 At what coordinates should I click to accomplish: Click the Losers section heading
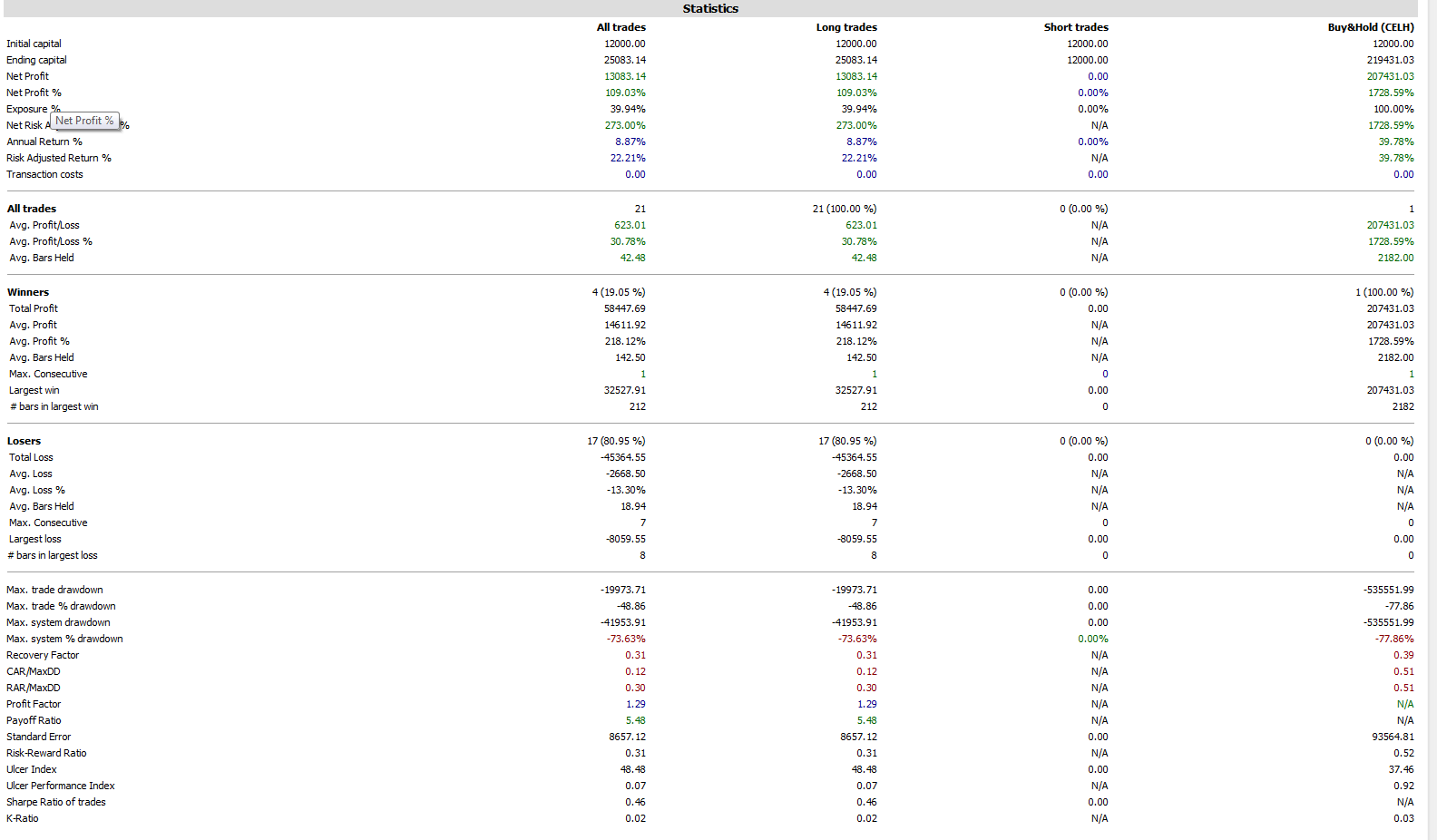[24, 441]
